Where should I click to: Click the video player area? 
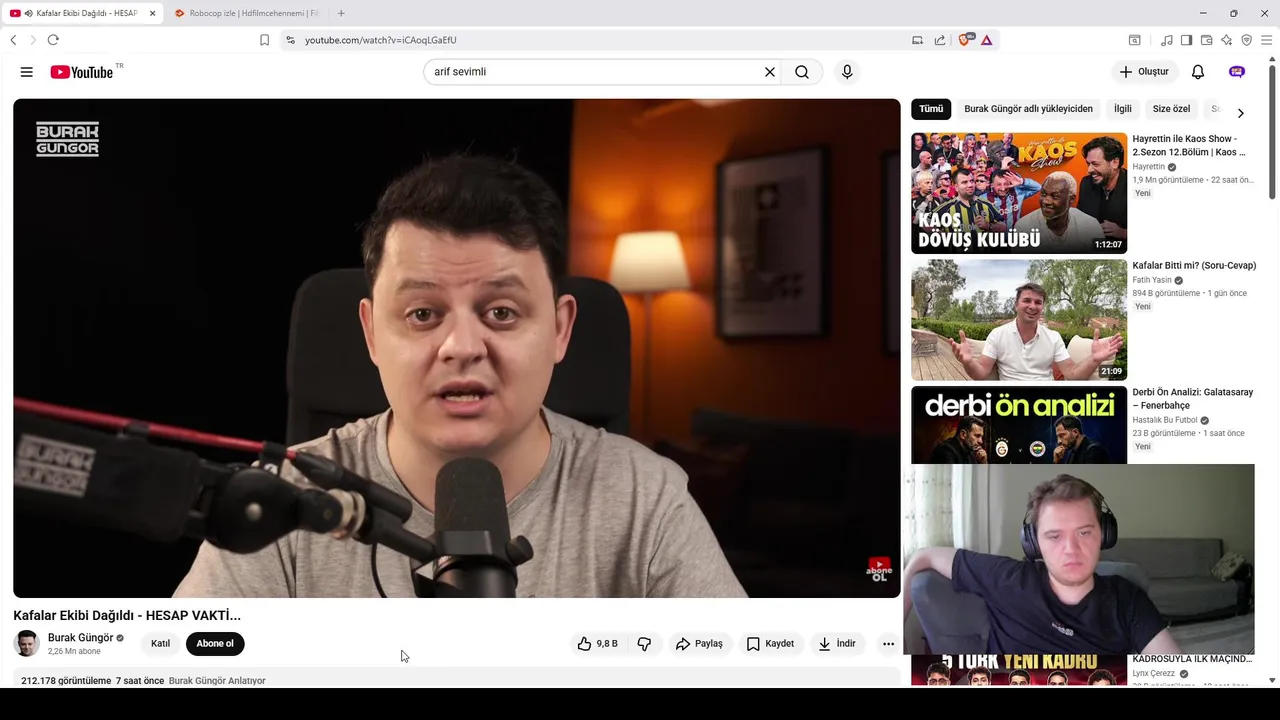(457, 348)
